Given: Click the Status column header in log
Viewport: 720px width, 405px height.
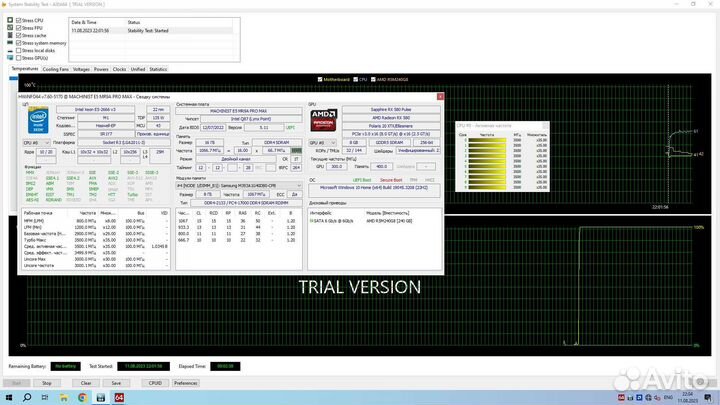Looking at the screenshot, I should pyautogui.click(x=179, y=22).
